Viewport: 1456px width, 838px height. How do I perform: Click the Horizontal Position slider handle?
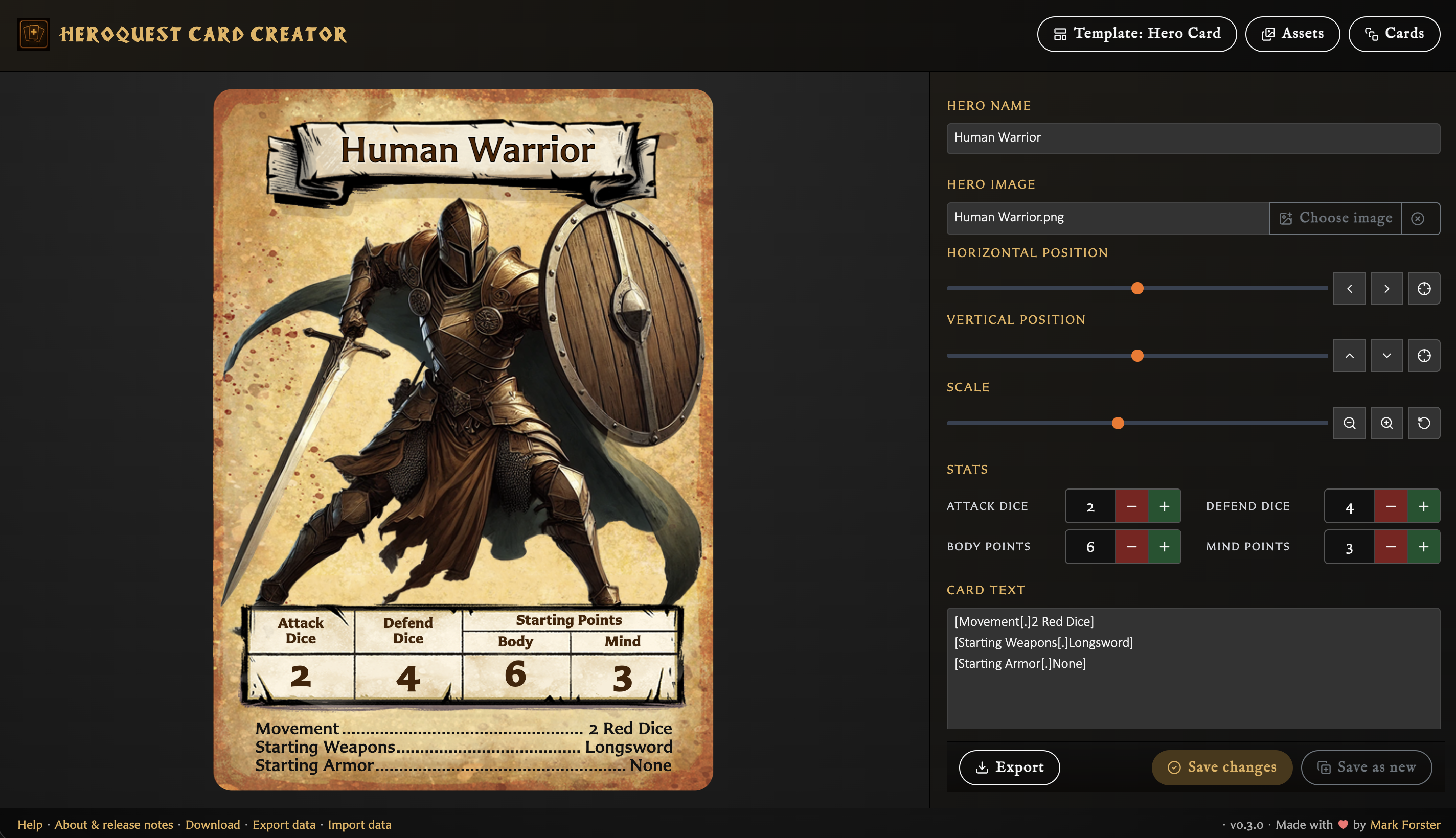tap(1137, 288)
